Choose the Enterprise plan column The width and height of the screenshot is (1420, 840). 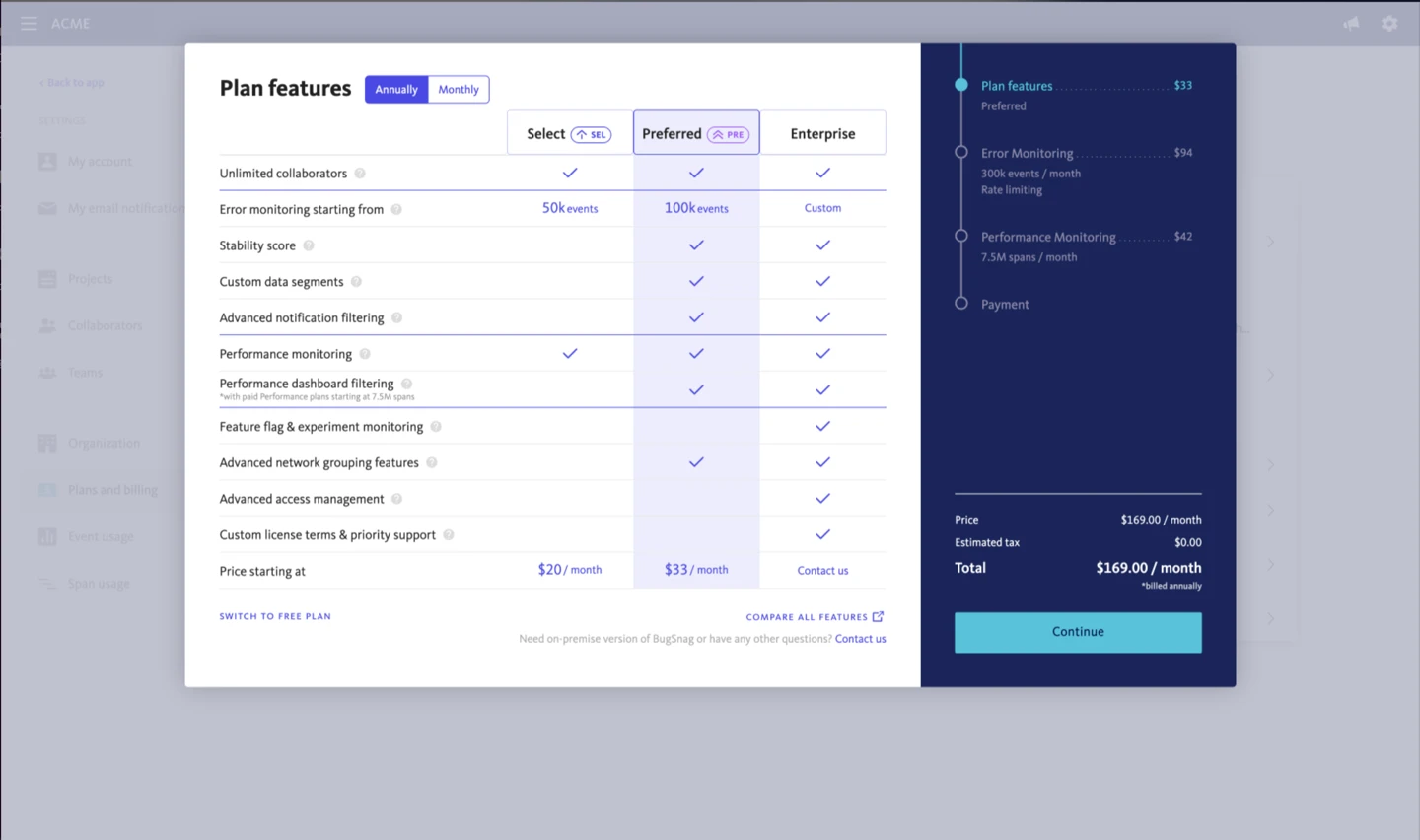pos(822,133)
